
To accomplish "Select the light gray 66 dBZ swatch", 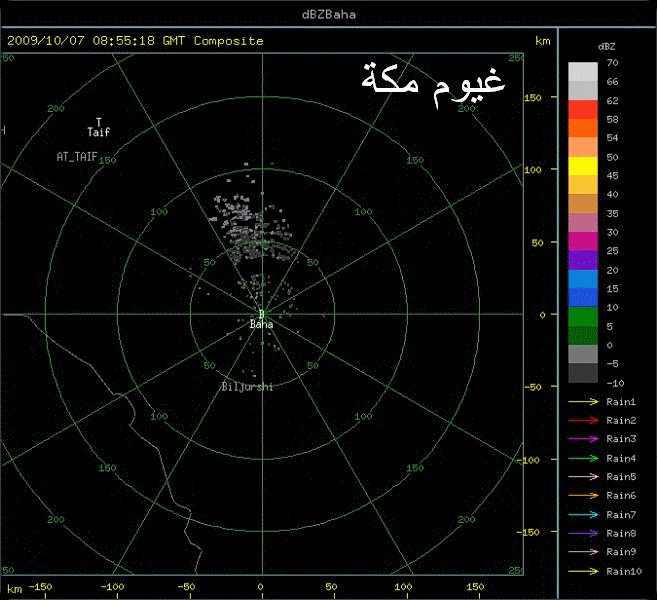I will point(583,72).
